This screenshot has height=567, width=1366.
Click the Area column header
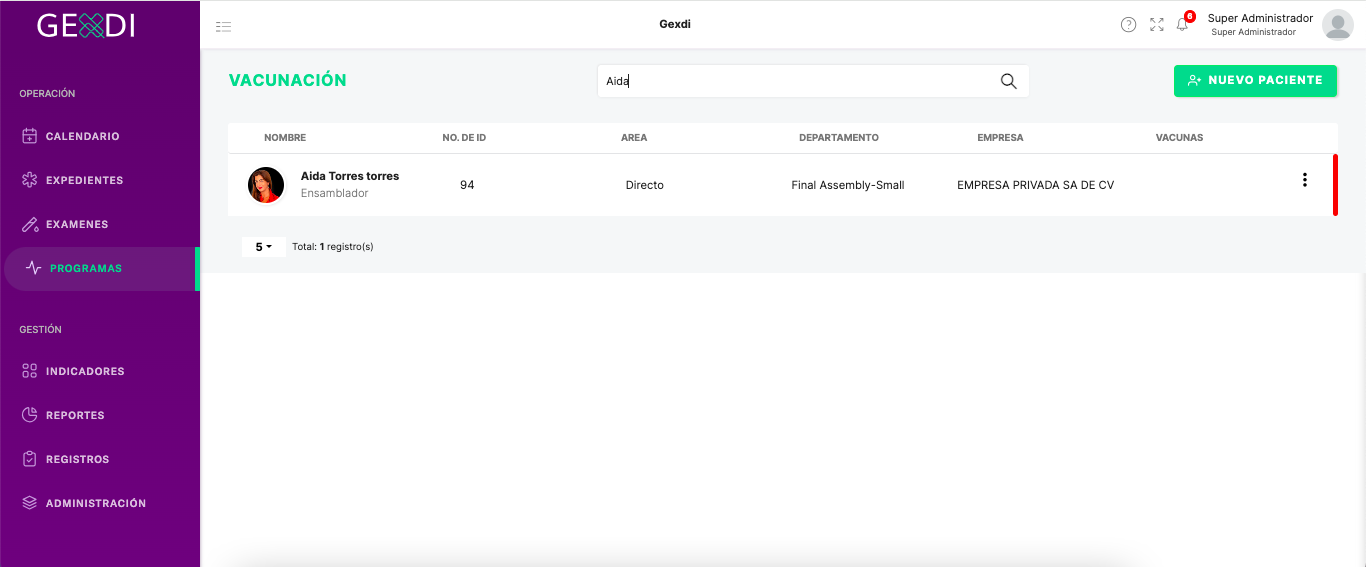click(634, 138)
